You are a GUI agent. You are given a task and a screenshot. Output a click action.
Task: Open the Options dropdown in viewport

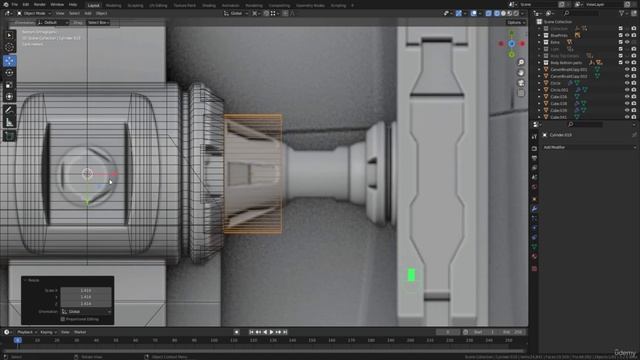point(516,22)
